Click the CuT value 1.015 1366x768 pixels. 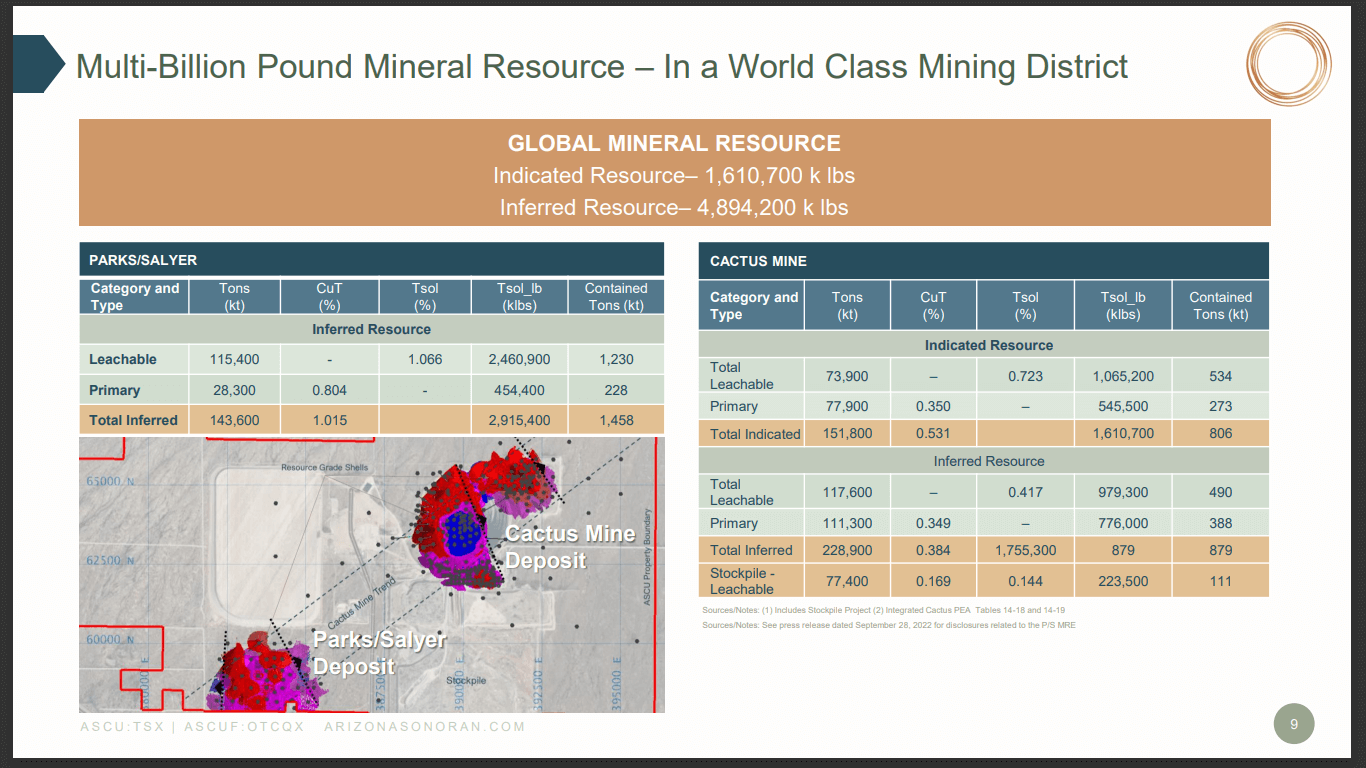pos(329,420)
